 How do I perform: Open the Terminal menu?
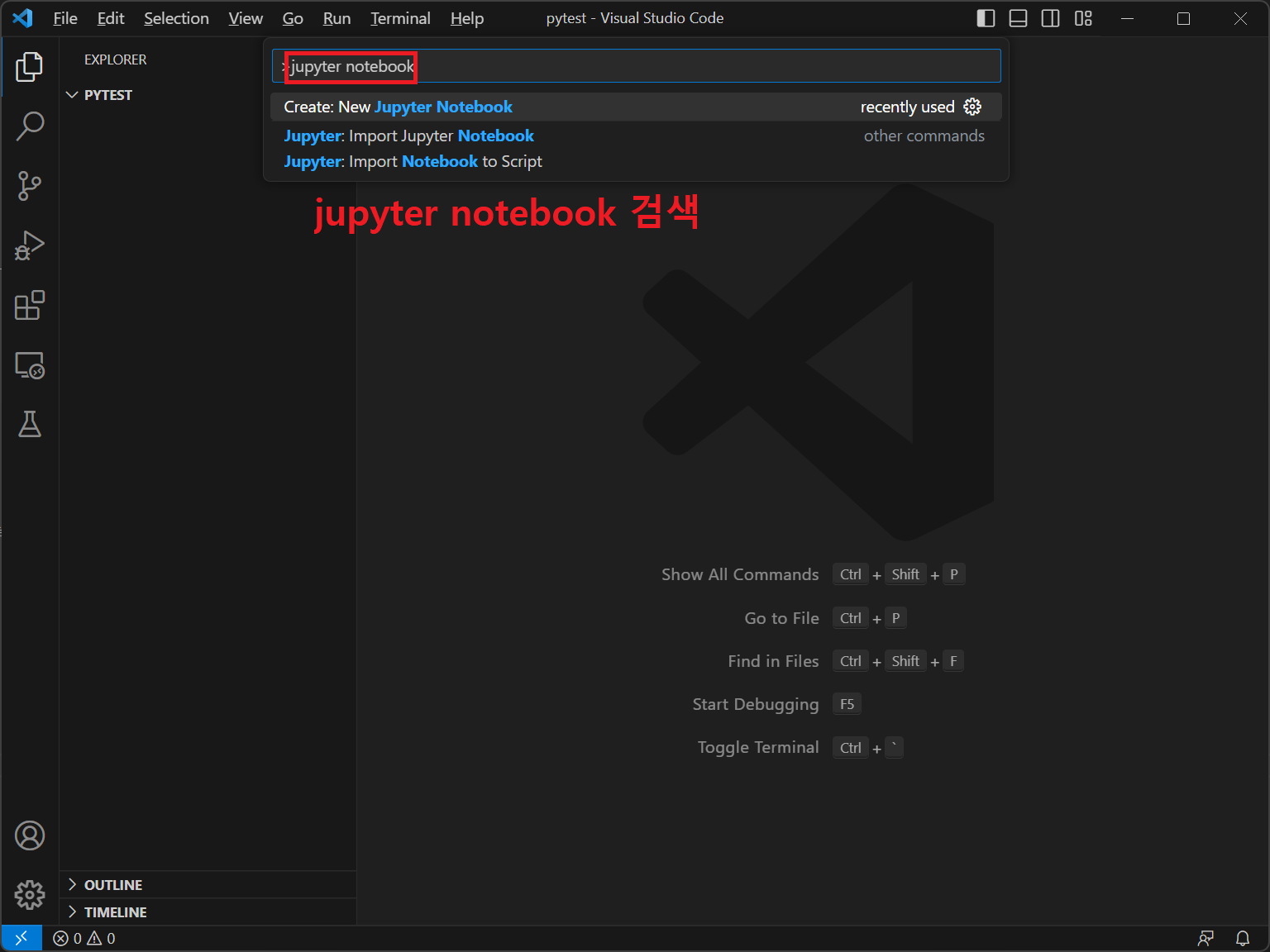[400, 18]
